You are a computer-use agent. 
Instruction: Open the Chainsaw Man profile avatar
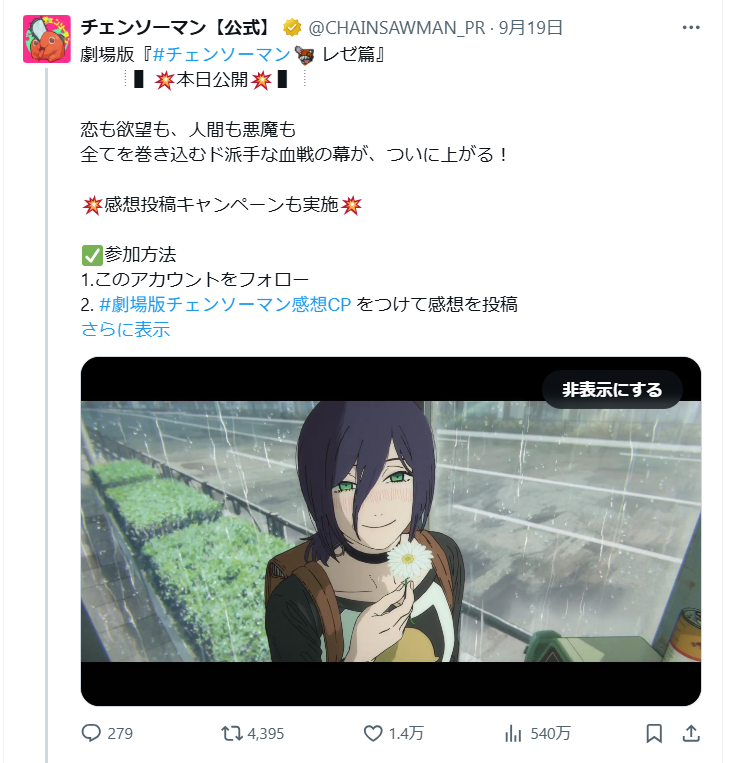click(47, 39)
